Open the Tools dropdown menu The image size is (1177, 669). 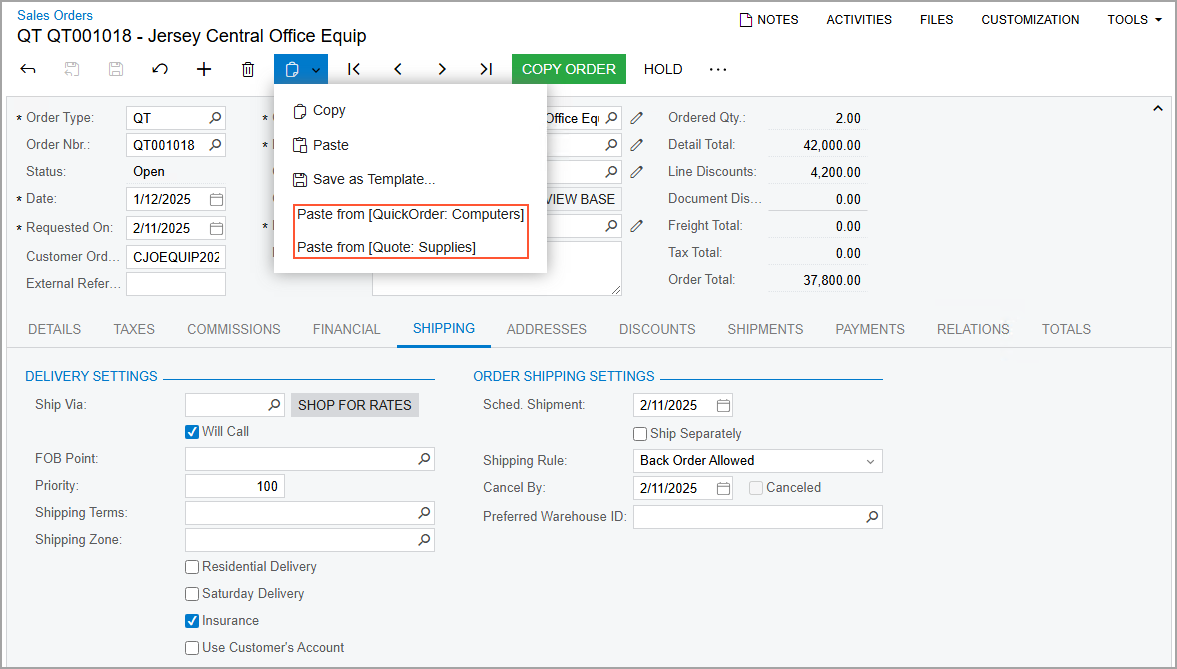(x=1134, y=20)
